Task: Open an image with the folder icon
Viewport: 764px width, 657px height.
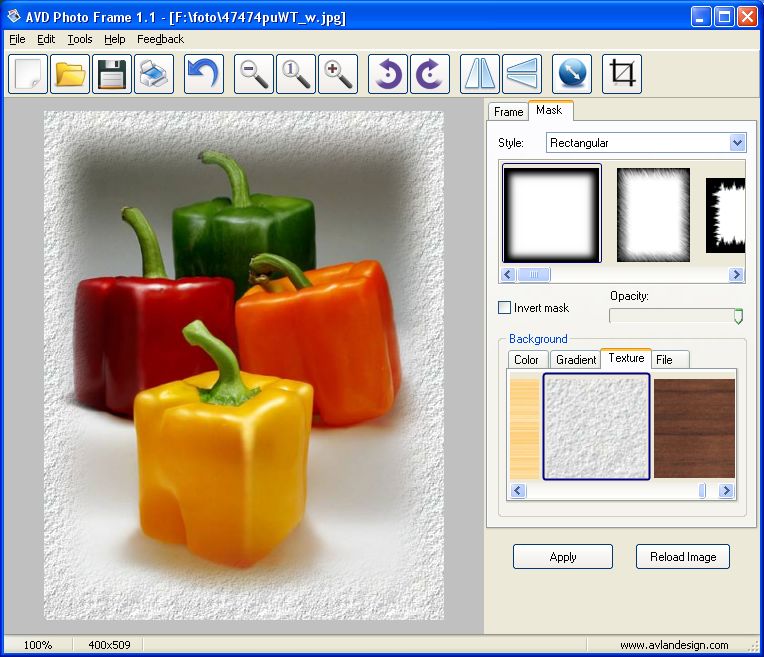Action: click(70, 75)
